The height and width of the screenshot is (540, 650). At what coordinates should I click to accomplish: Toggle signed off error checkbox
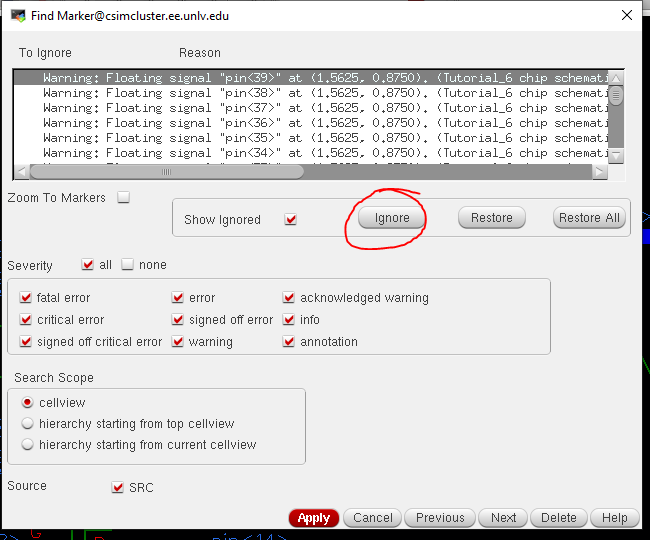[178, 319]
